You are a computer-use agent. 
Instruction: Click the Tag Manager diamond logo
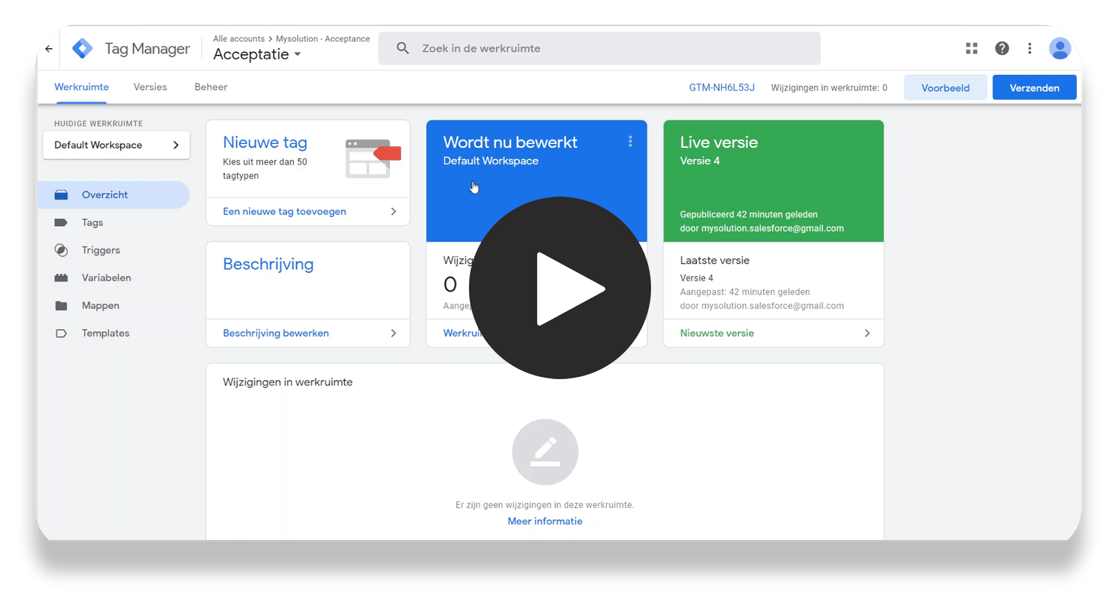[x=82, y=49]
